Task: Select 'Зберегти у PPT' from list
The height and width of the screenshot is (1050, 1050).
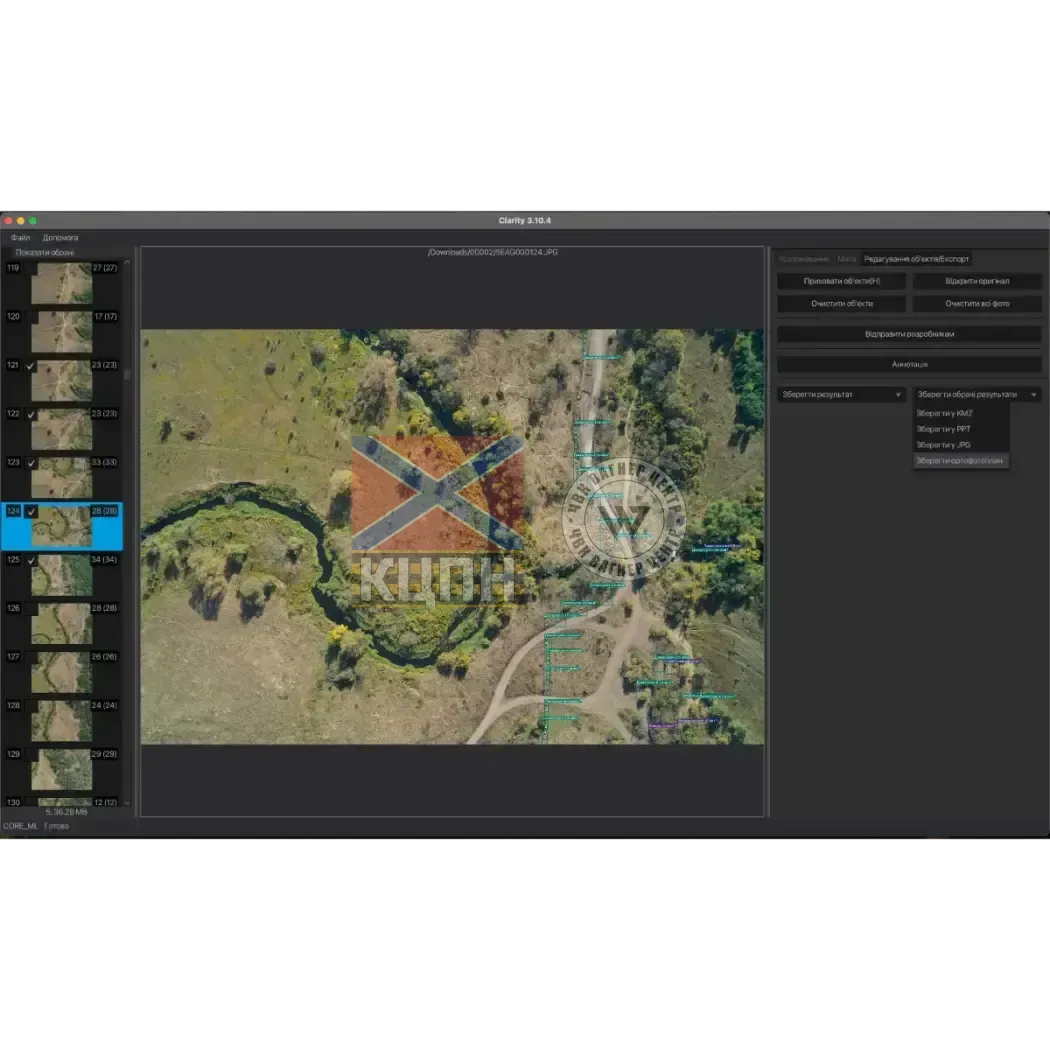Action: 943,429
